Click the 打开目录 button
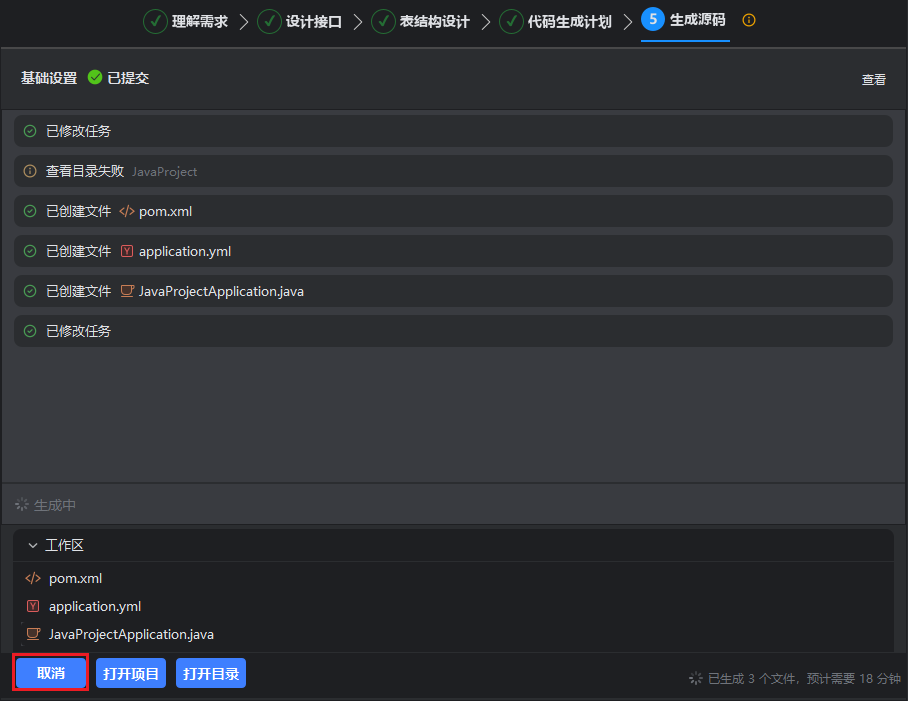The height and width of the screenshot is (701, 908). (211, 673)
